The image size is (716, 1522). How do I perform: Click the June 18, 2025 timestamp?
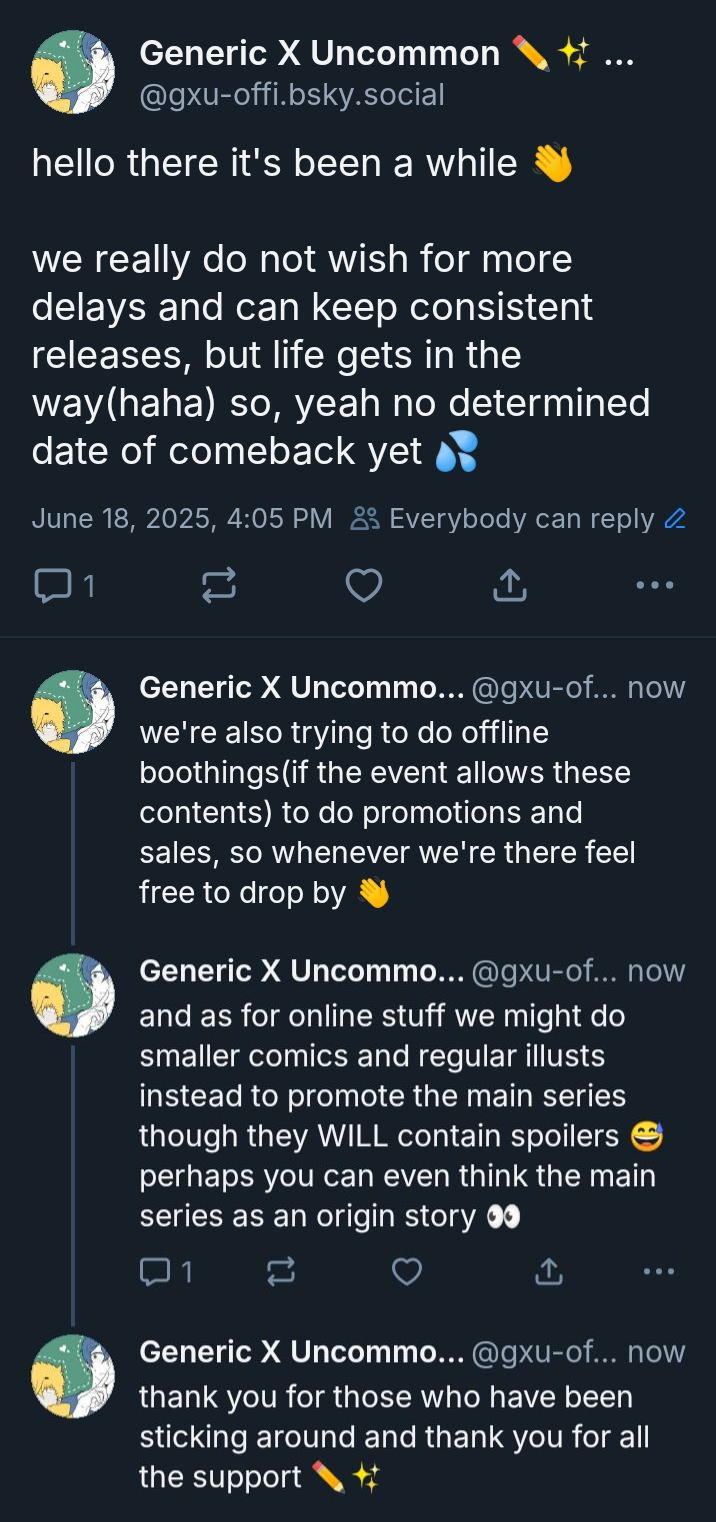click(181, 519)
